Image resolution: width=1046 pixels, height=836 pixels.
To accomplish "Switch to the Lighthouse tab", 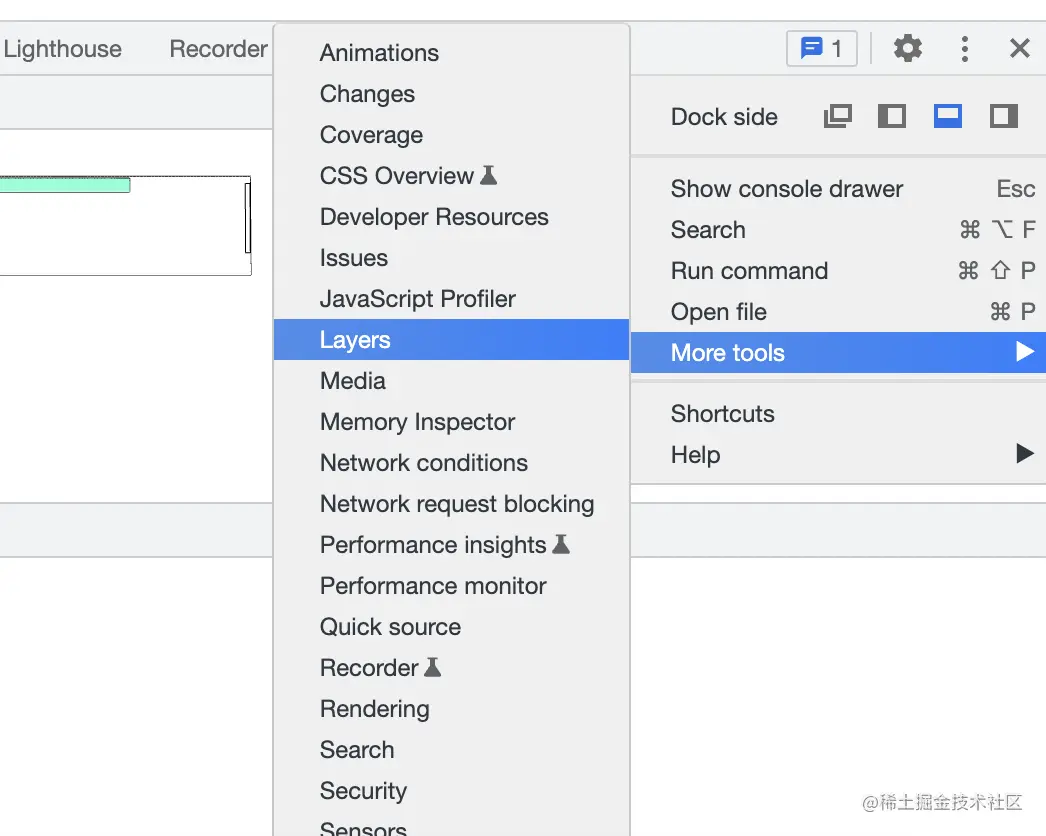I will [x=62, y=49].
